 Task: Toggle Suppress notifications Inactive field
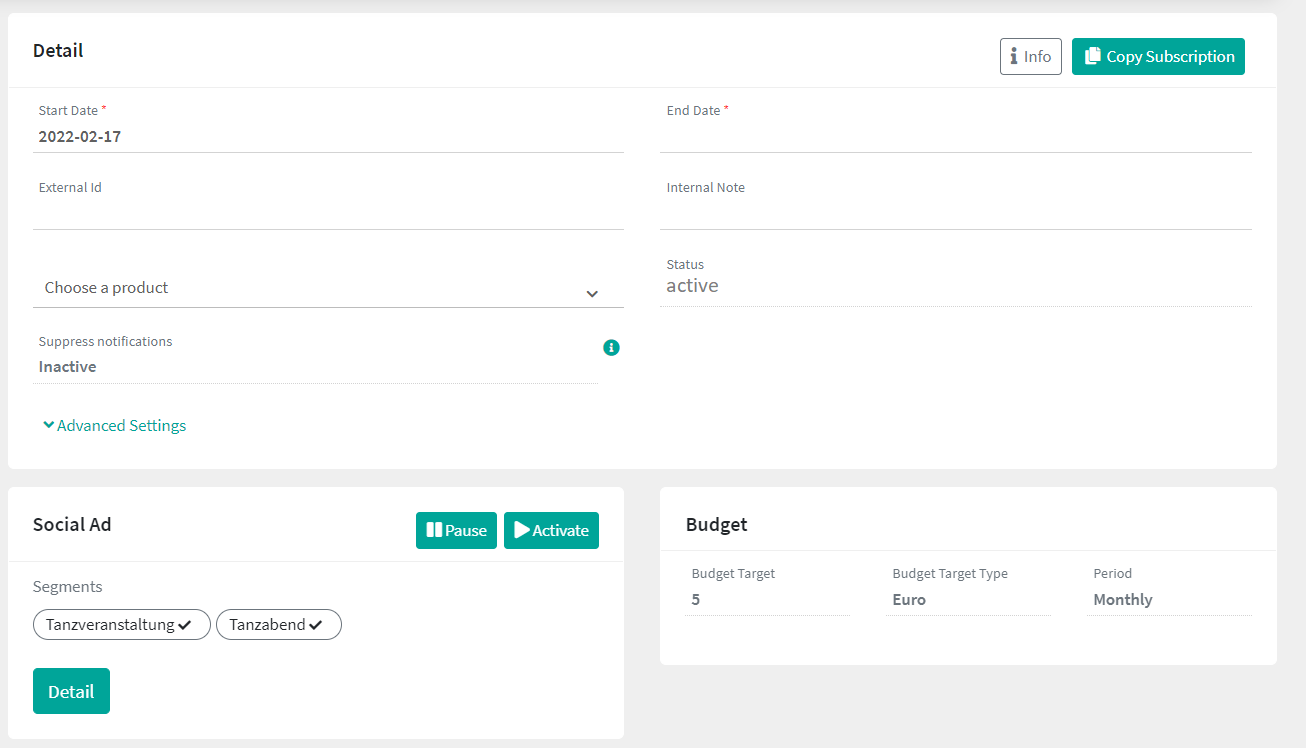coord(315,367)
